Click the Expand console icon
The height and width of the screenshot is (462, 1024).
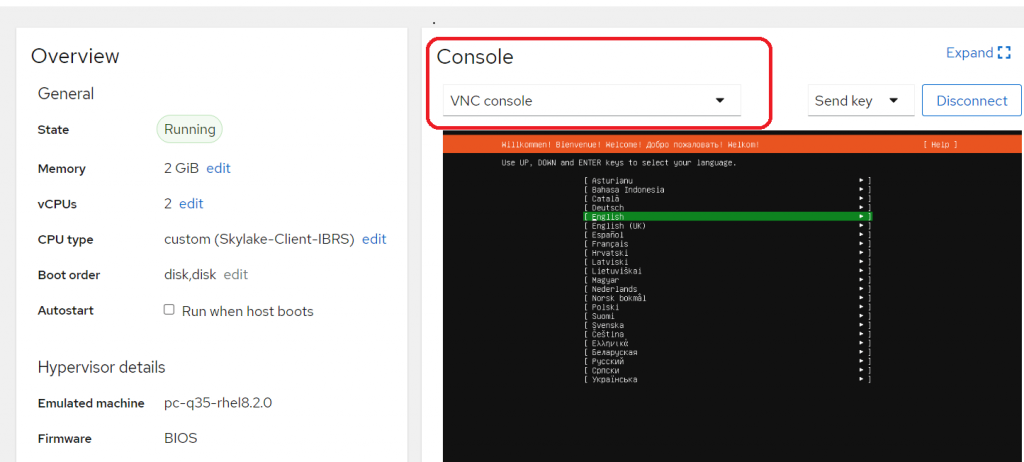point(1003,53)
